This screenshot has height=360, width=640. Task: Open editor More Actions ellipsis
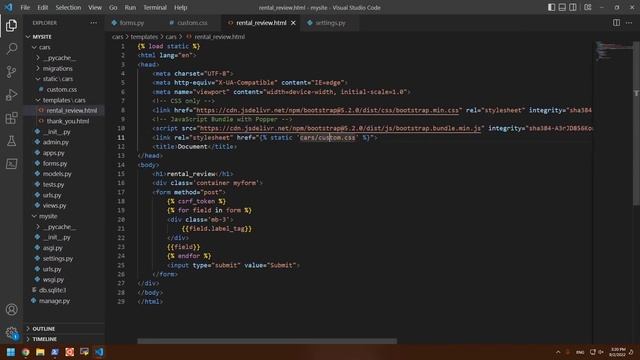tap(629, 23)
